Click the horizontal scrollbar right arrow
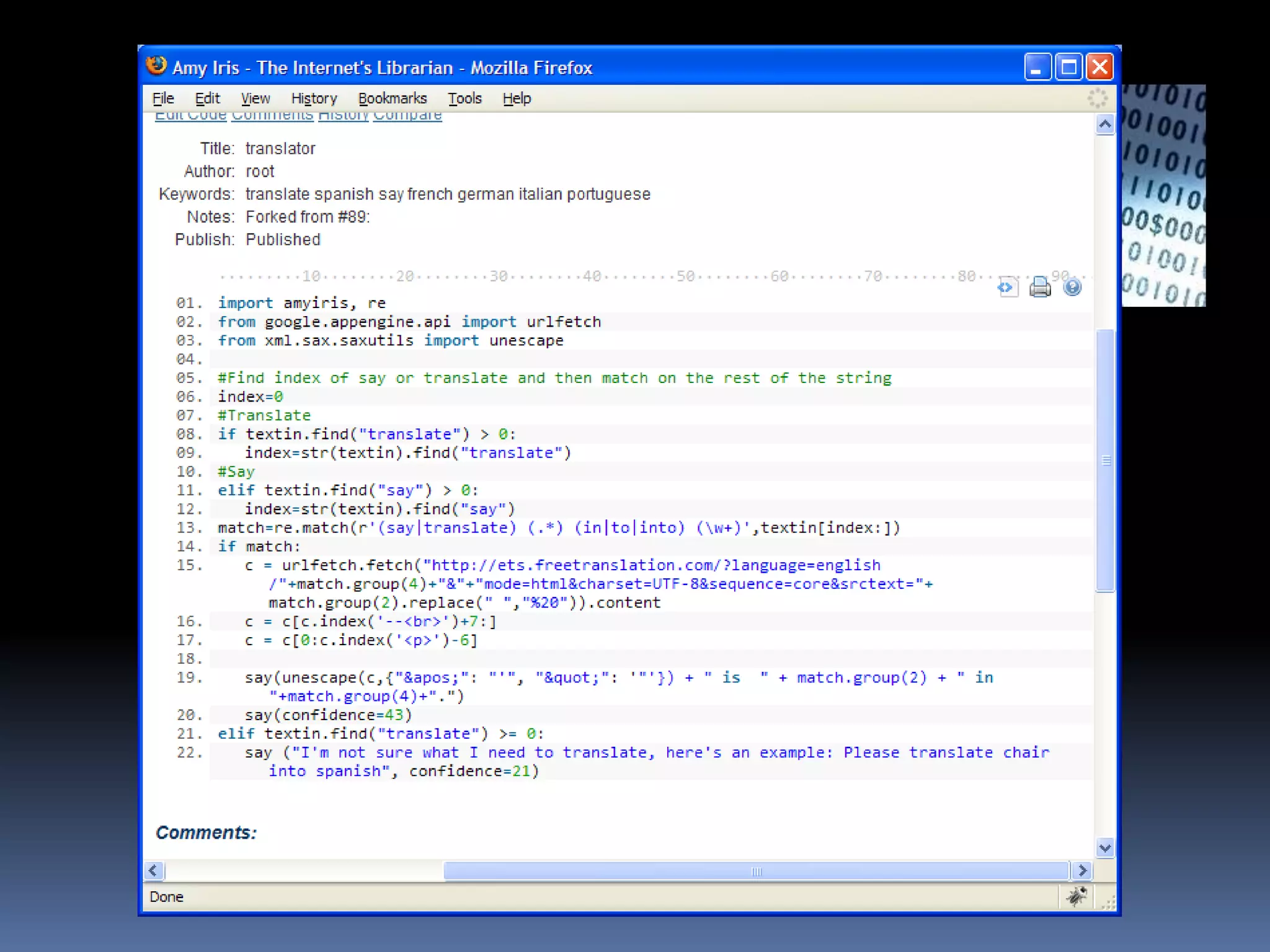The image size is (1270, 952). [1082, 871]
